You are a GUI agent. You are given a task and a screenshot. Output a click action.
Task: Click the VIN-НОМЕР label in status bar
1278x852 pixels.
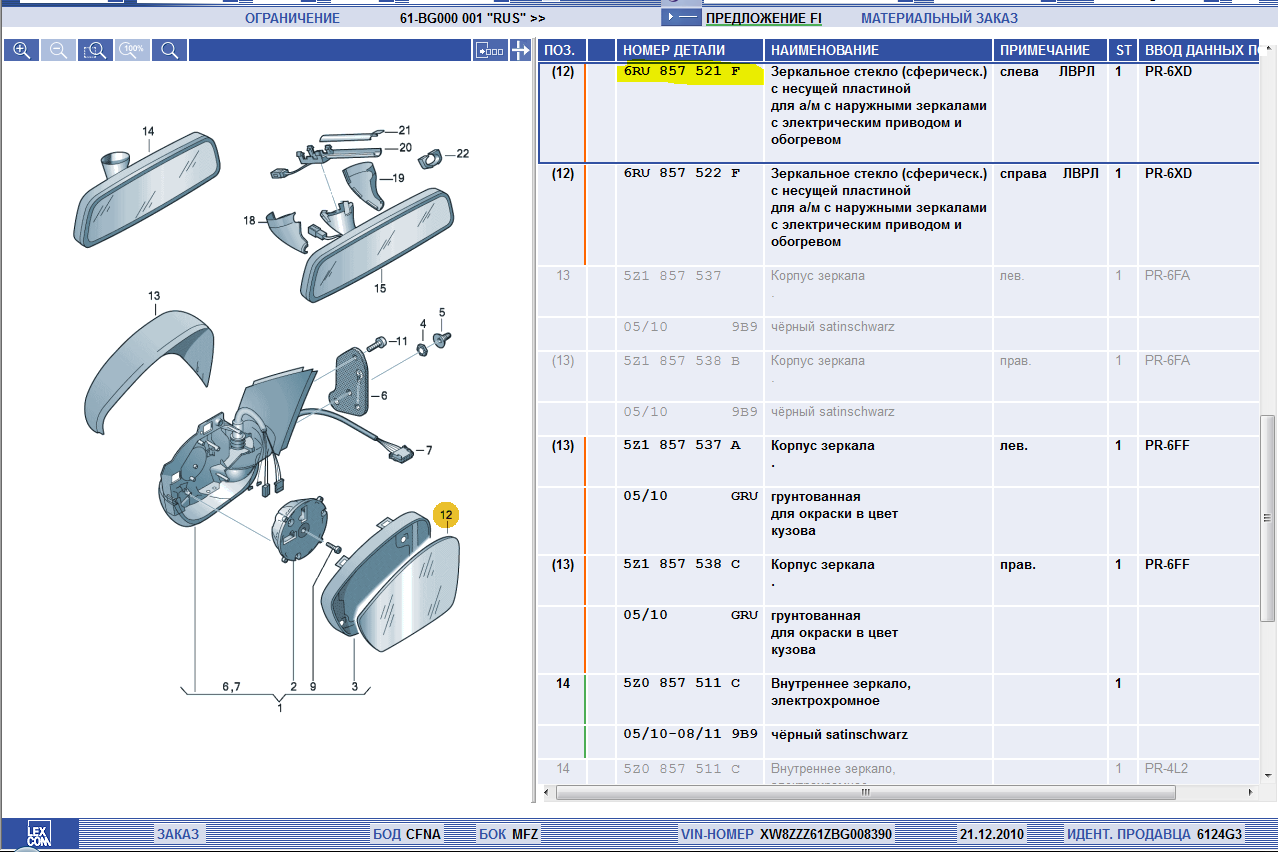(716, 834)
